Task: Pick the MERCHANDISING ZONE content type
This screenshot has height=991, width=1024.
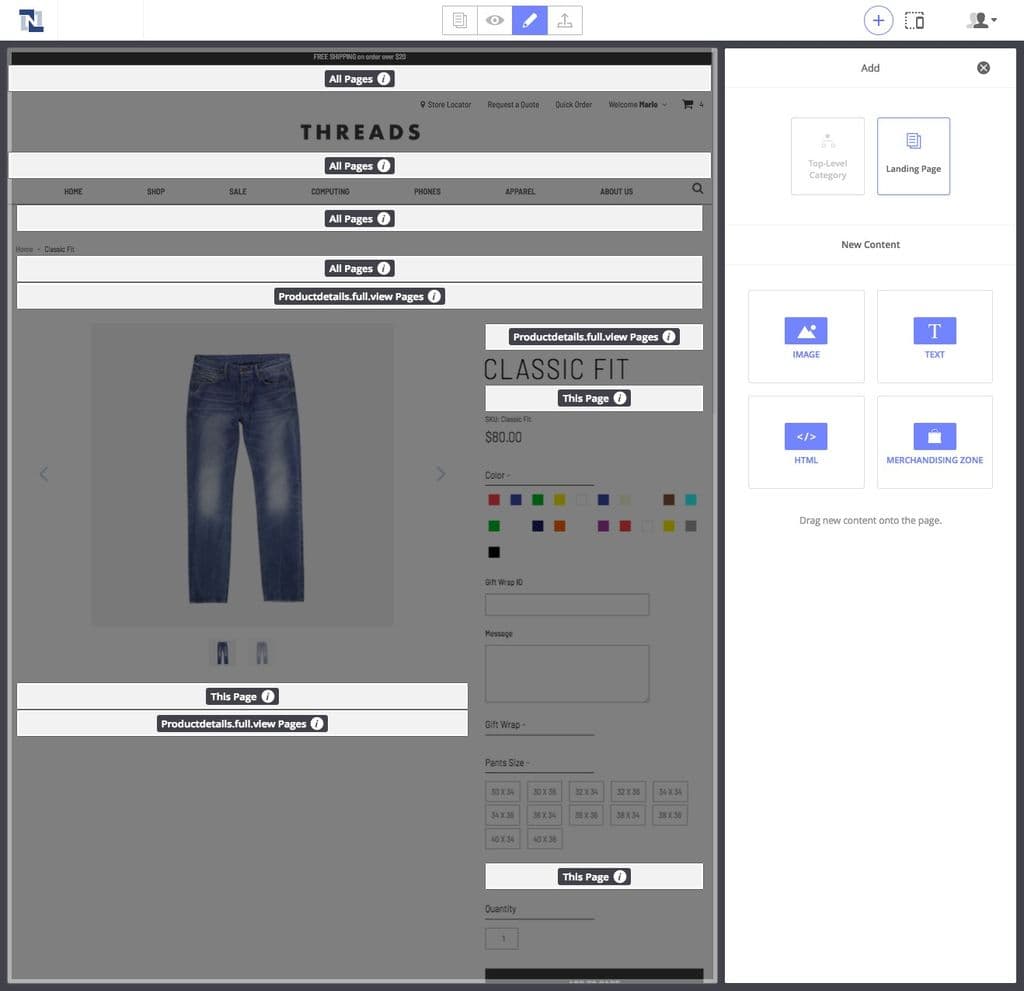Action: click(x=935, y=442)
